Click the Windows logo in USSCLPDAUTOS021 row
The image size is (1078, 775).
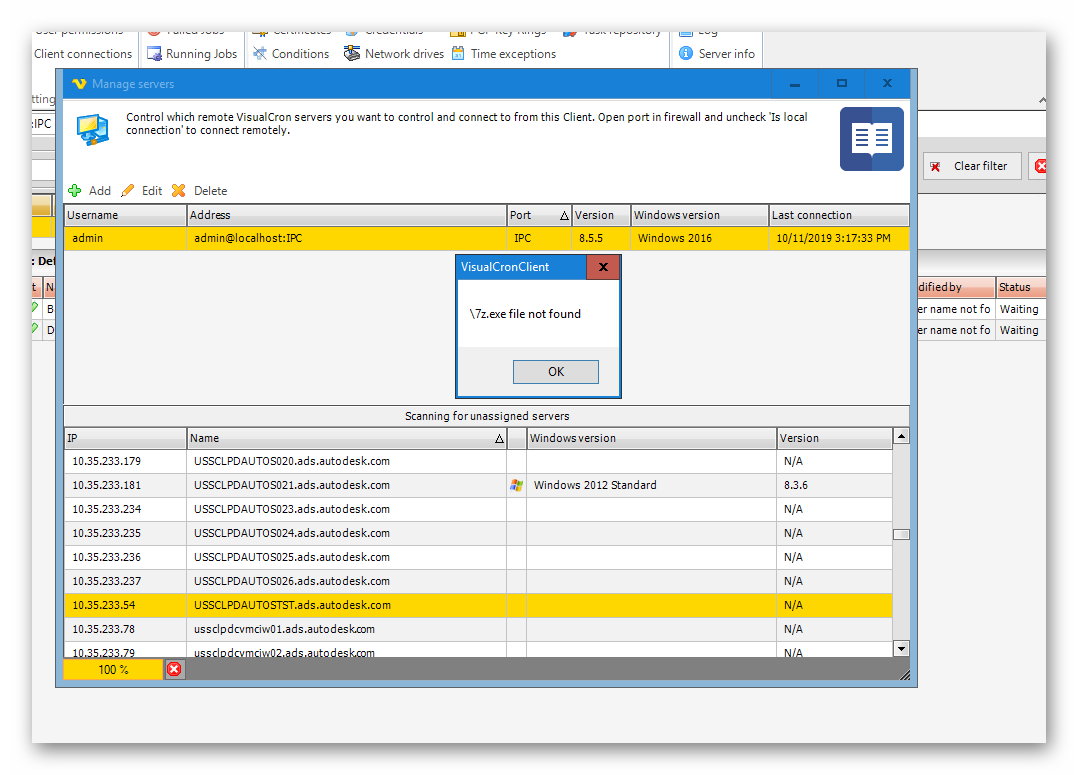coord(516,485)
